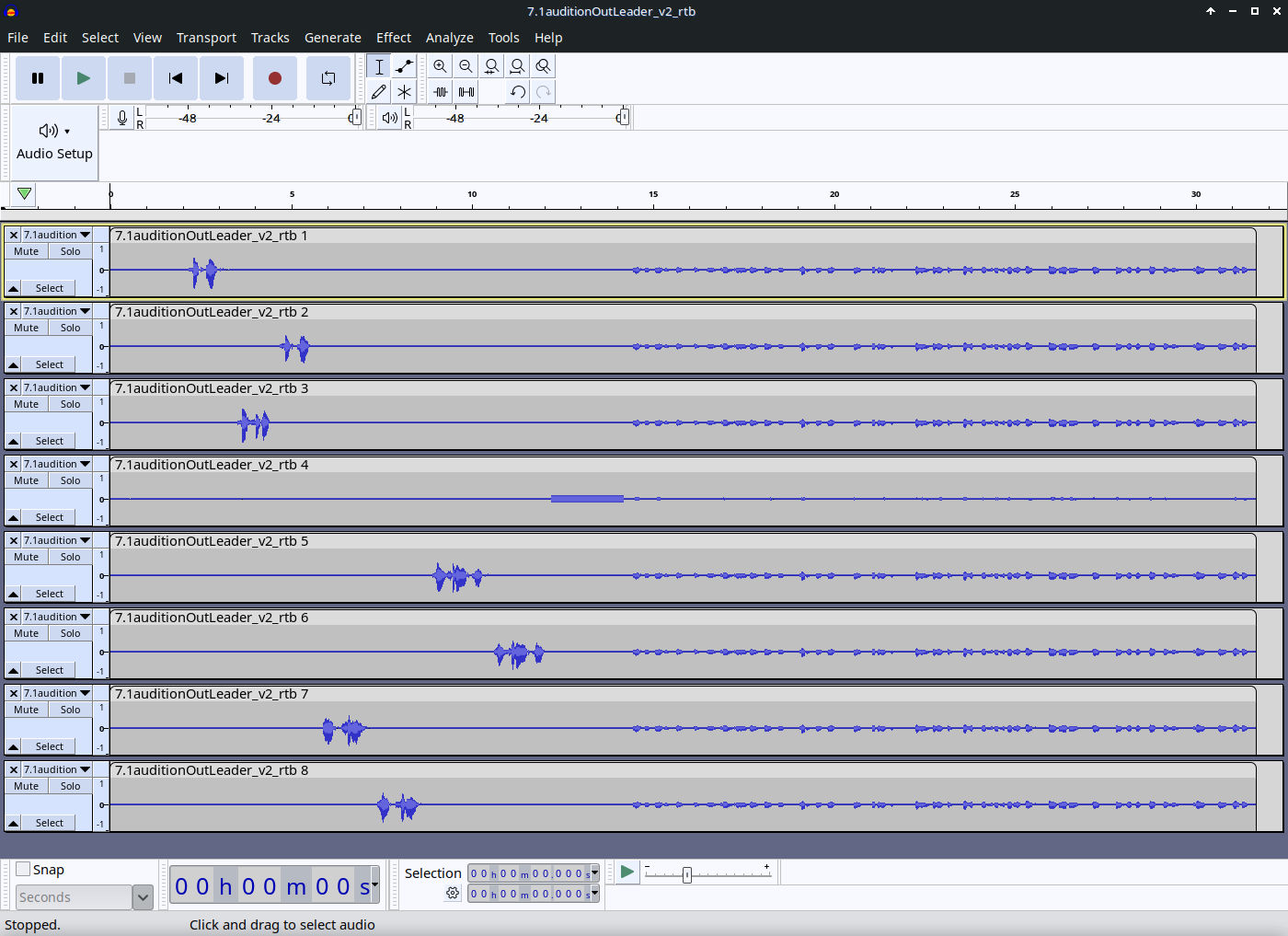Collapse track rtb 5 with up arrow
The image size is (1288, 936).
pyautogui.click(x=13, y=594)
